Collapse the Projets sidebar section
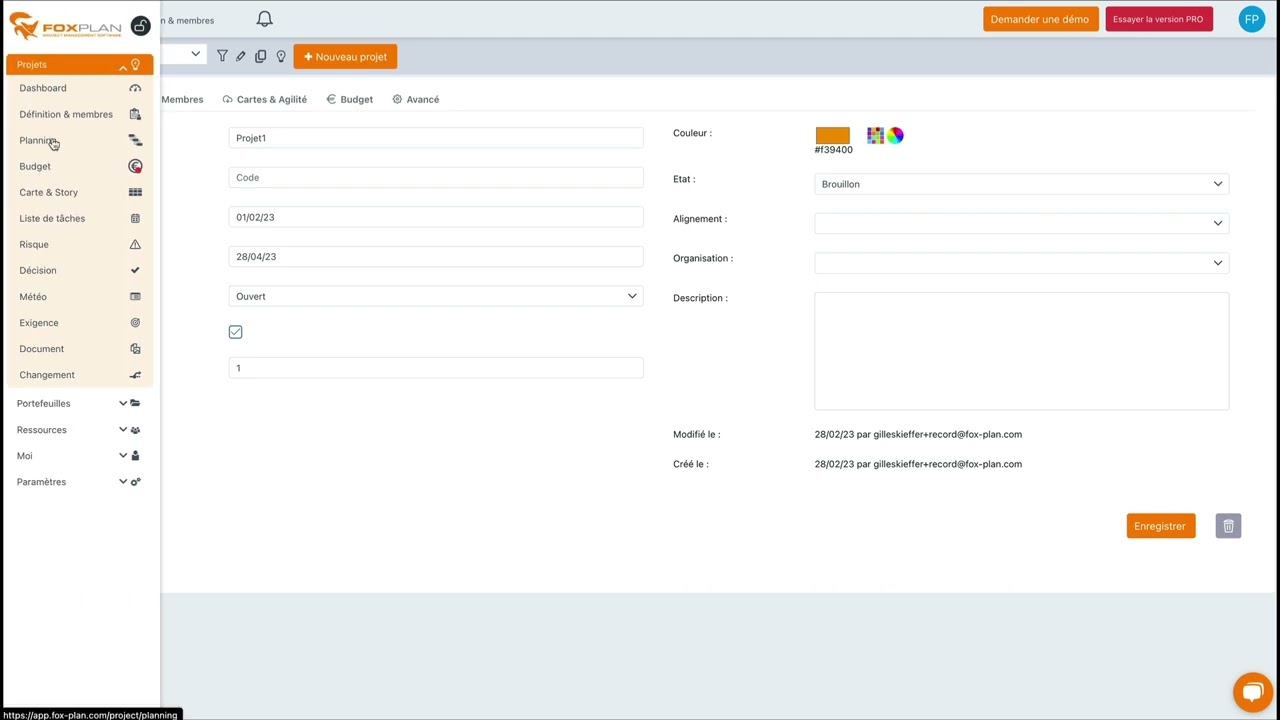Screen dimensions: 1280x720 tap(79, 64)
